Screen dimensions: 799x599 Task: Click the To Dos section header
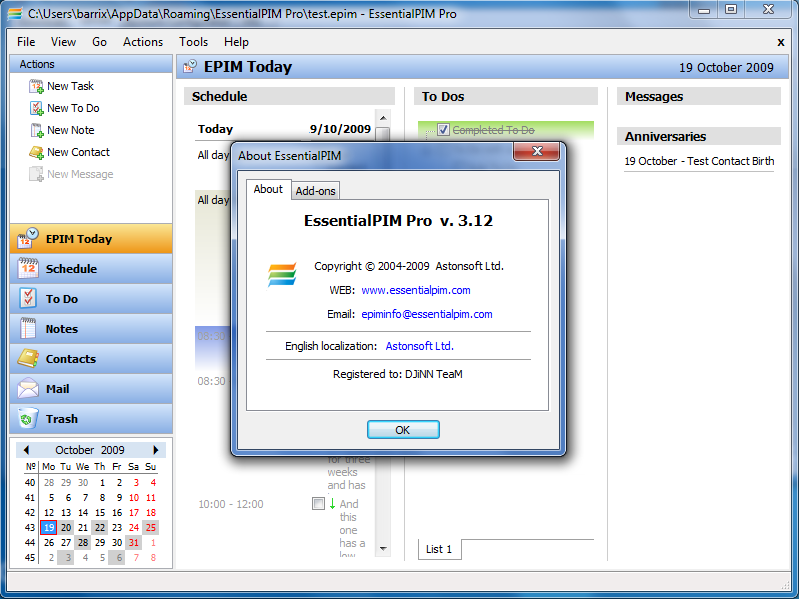505,96
